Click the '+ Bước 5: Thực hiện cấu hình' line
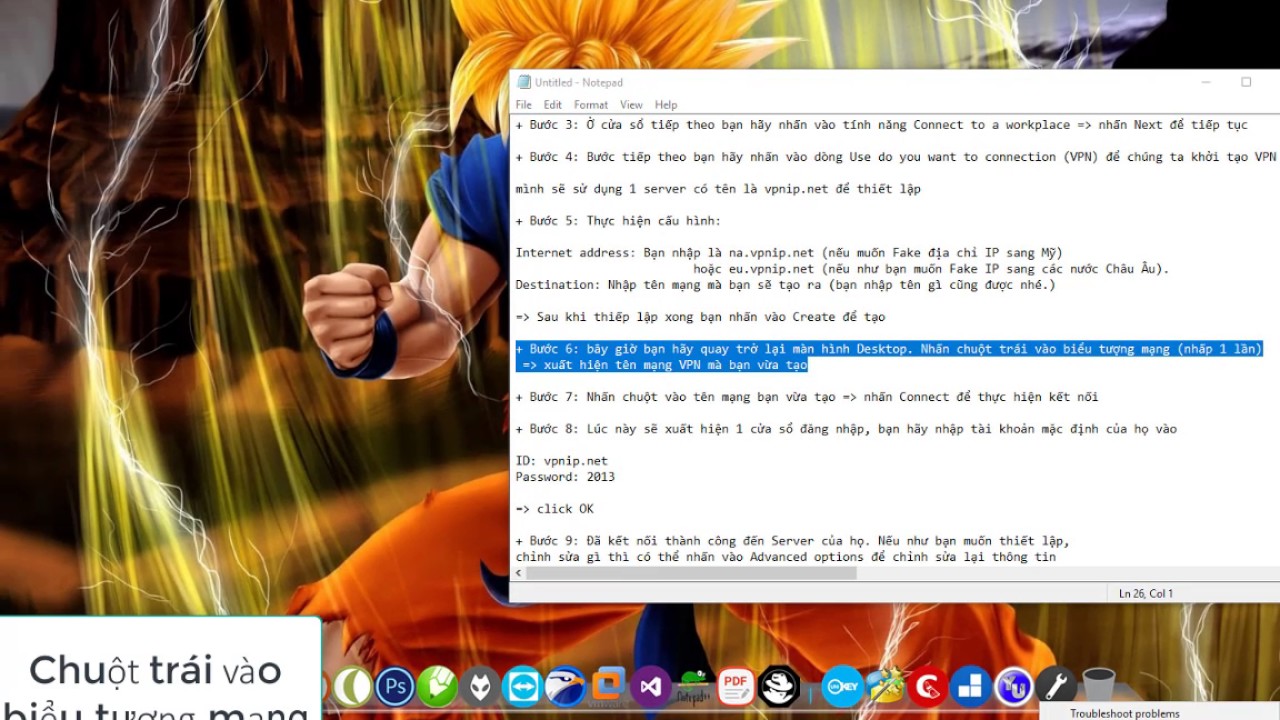Viewport: 1280px width, 720px height. point(618,221)
